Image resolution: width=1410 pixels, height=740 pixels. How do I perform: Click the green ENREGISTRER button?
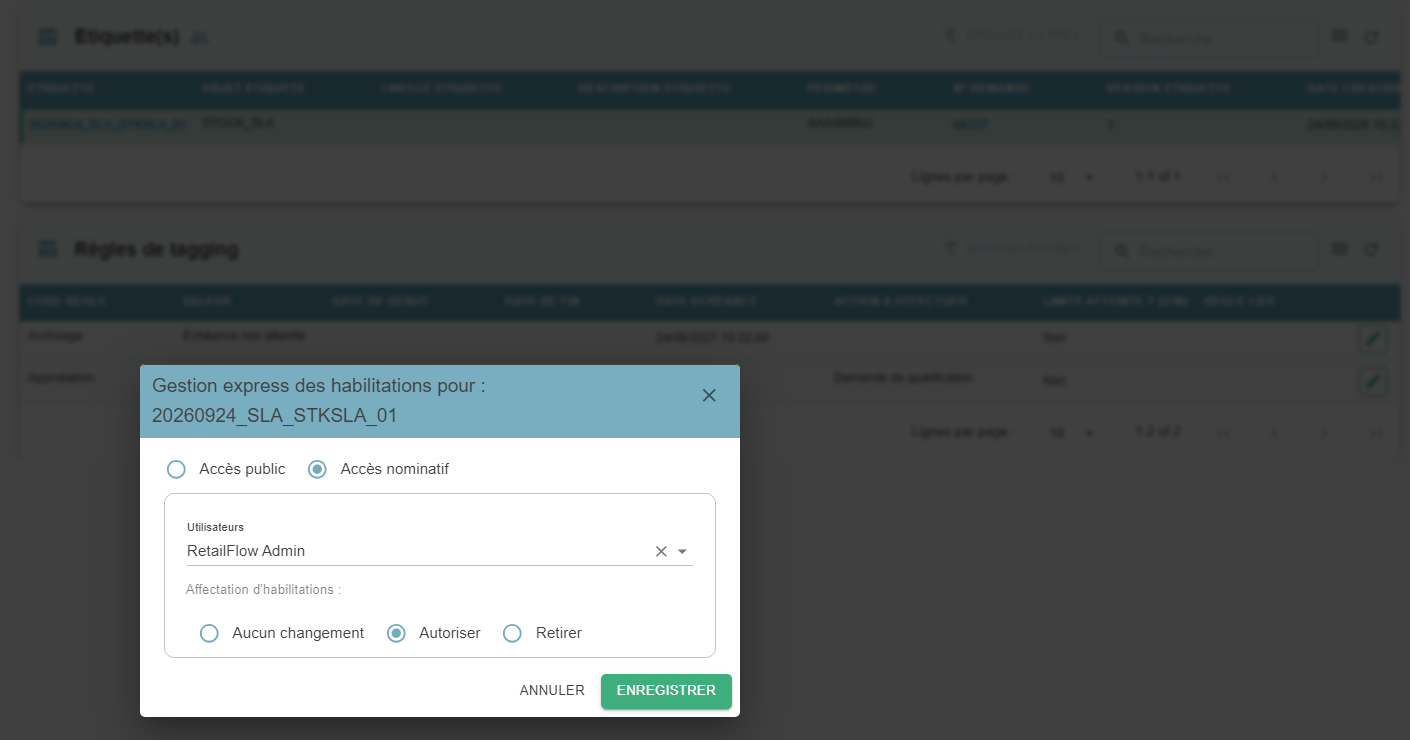pos(666,691)
